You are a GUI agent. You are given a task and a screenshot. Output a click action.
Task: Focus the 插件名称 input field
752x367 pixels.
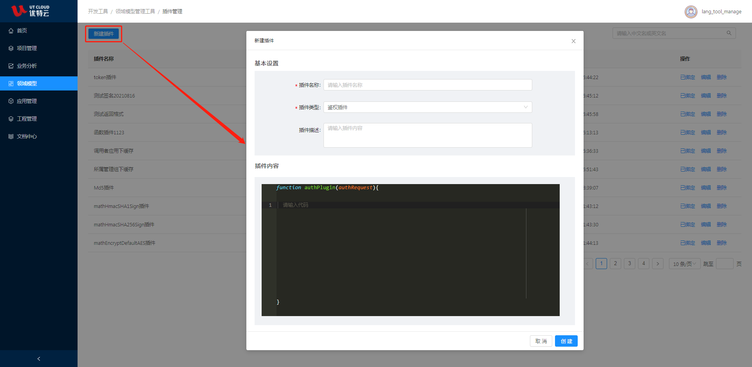coord(428,85)
